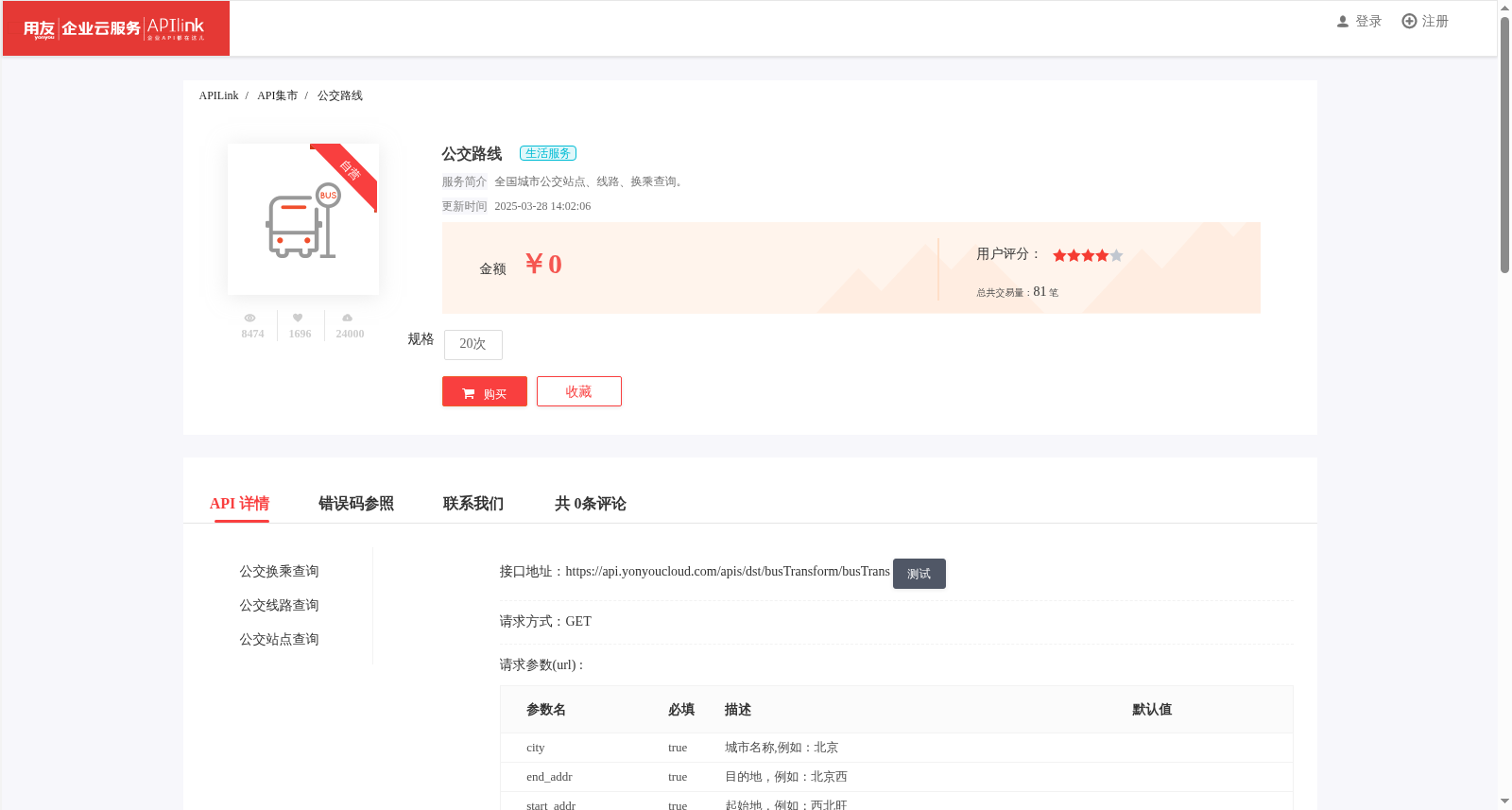Click the 默认值 column header
This screenshot has height=810, width=1512.
coord(1152,710)
